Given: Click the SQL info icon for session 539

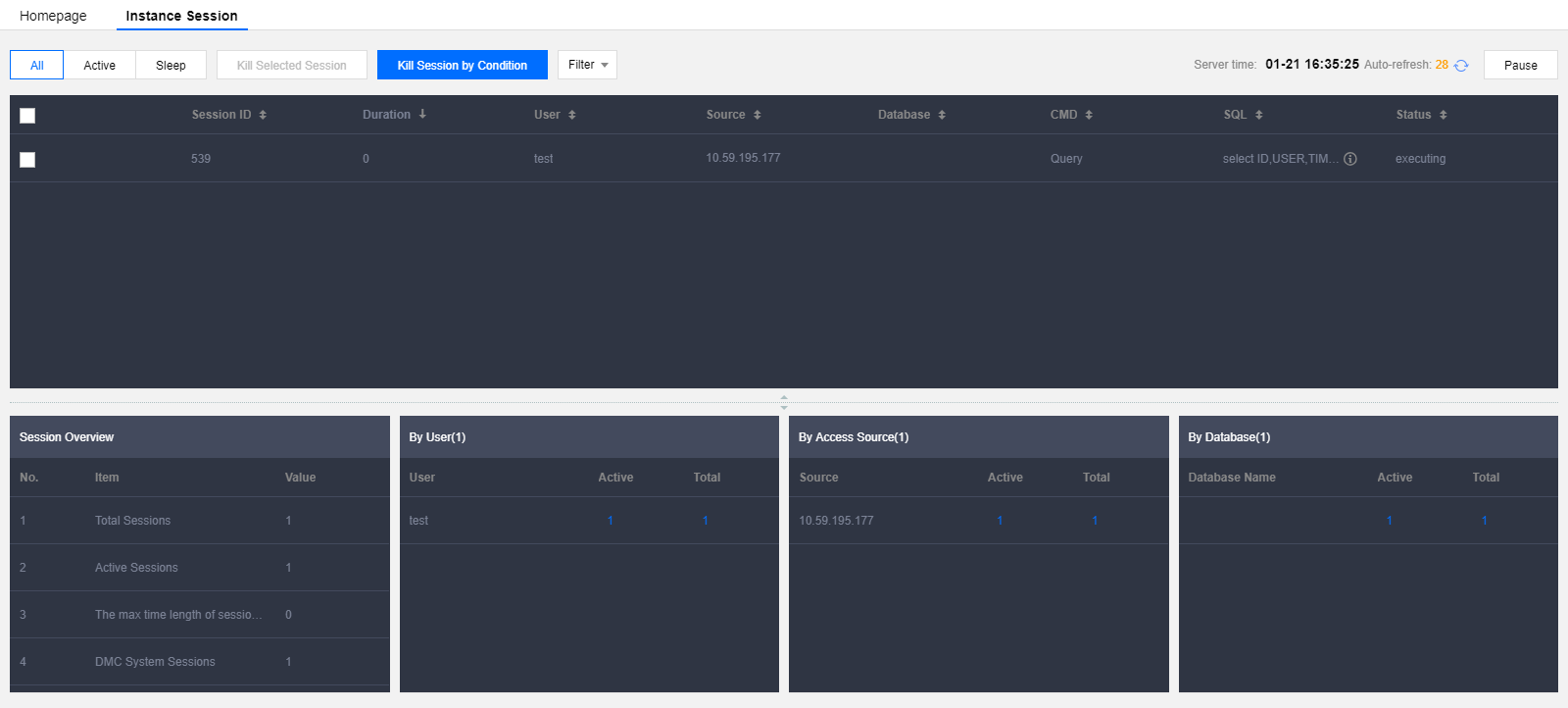Looking at the screenshot, I should 1350,159.
